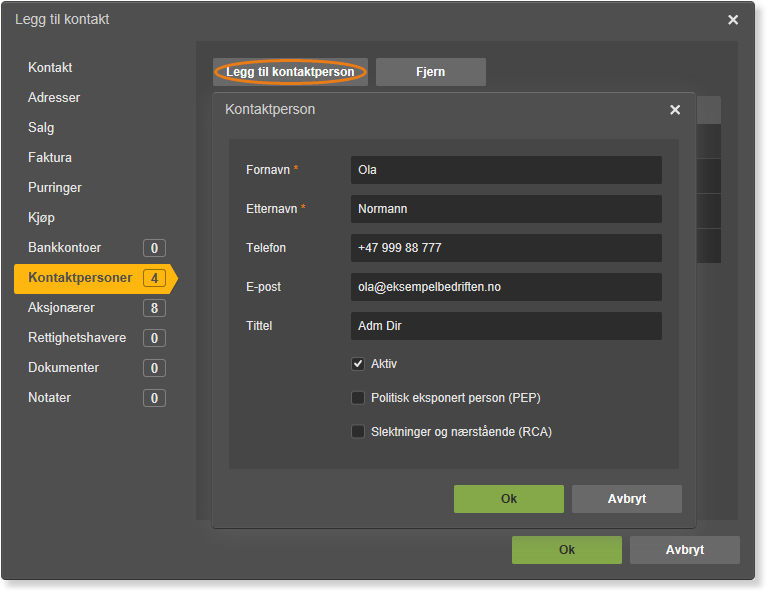This screenshot has height=593, width=768.
Task: Click into the Fornavn input field
Action: 506,170
